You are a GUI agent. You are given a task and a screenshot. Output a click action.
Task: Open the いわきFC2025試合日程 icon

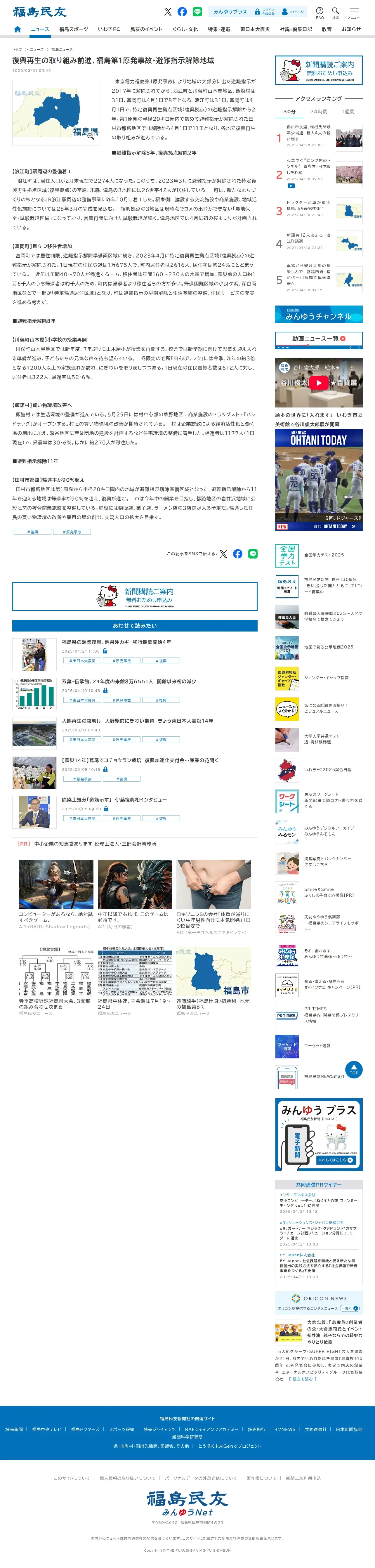coord(287,770)
